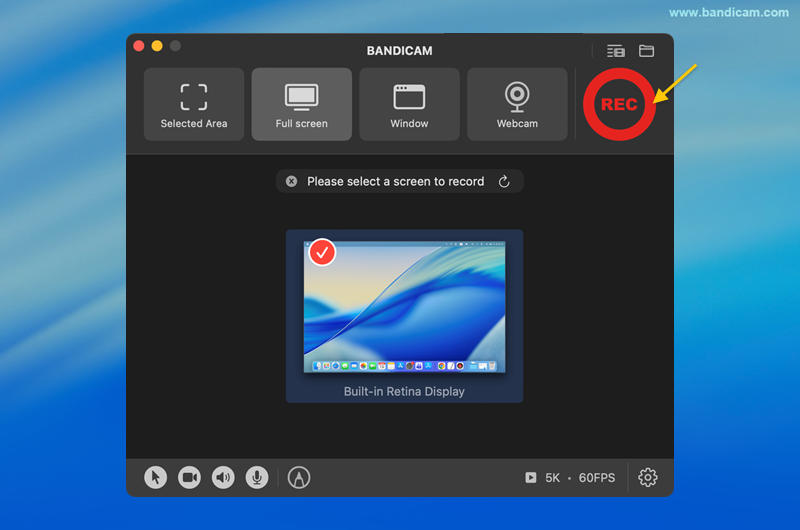Open the recordings list icon

pyautogui.click(x=615, y=51)
